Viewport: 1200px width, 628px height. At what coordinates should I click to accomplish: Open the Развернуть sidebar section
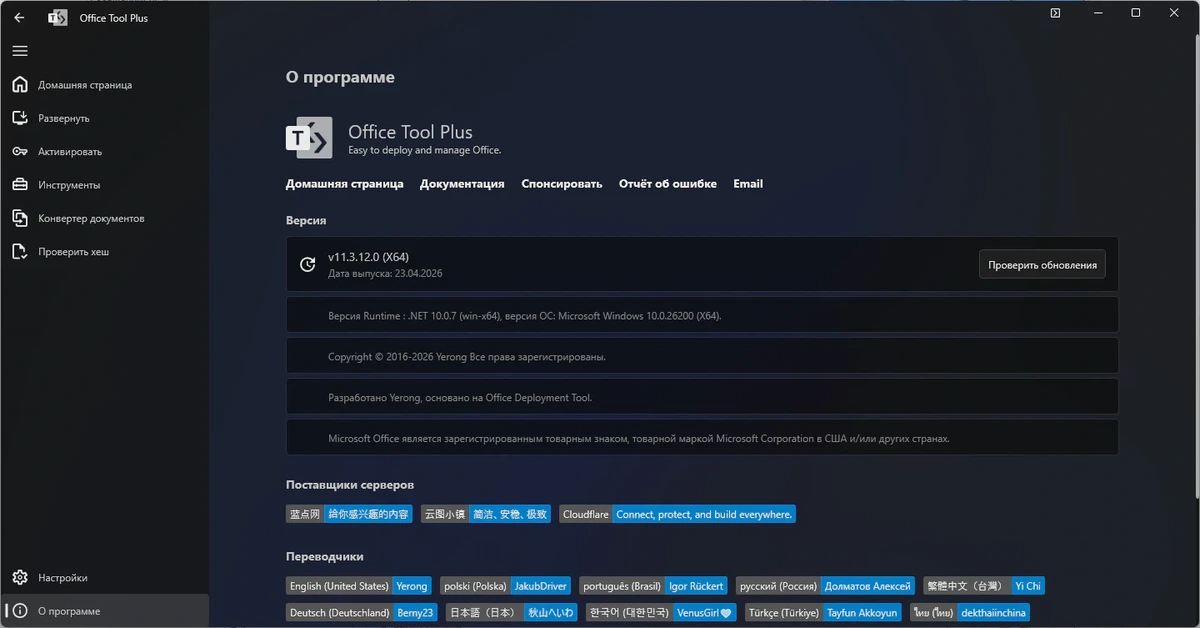(104, 118)
